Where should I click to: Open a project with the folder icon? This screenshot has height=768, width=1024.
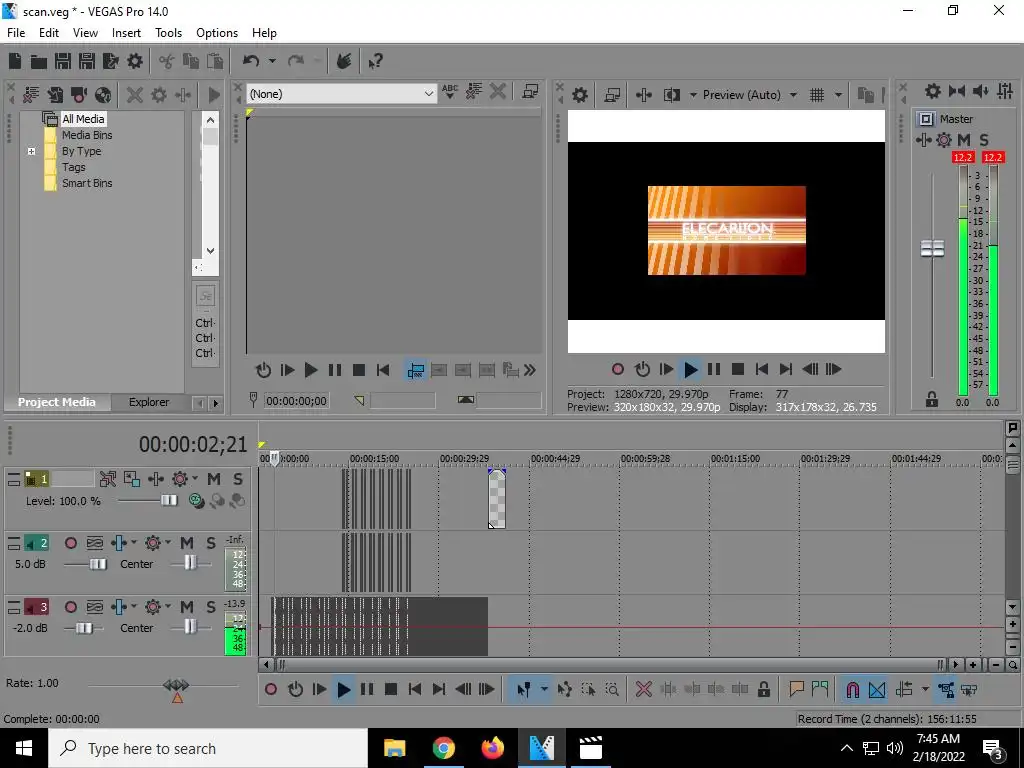(x=39, y=61)
